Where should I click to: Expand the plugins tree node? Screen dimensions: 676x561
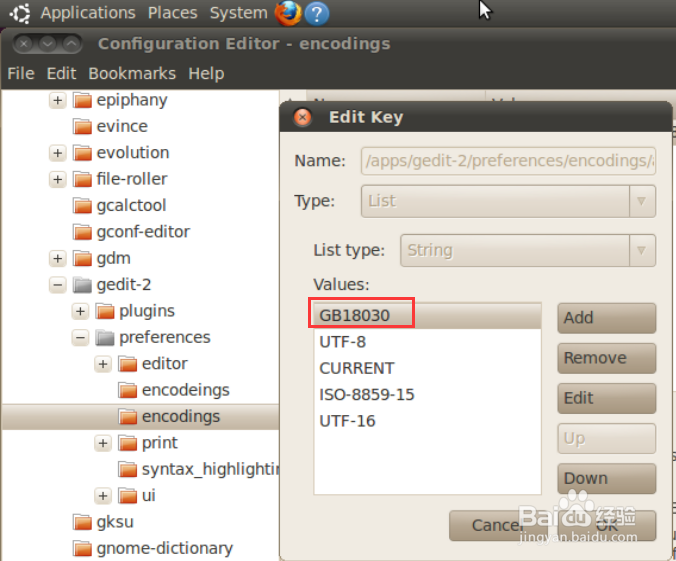[x=80, y=311]
